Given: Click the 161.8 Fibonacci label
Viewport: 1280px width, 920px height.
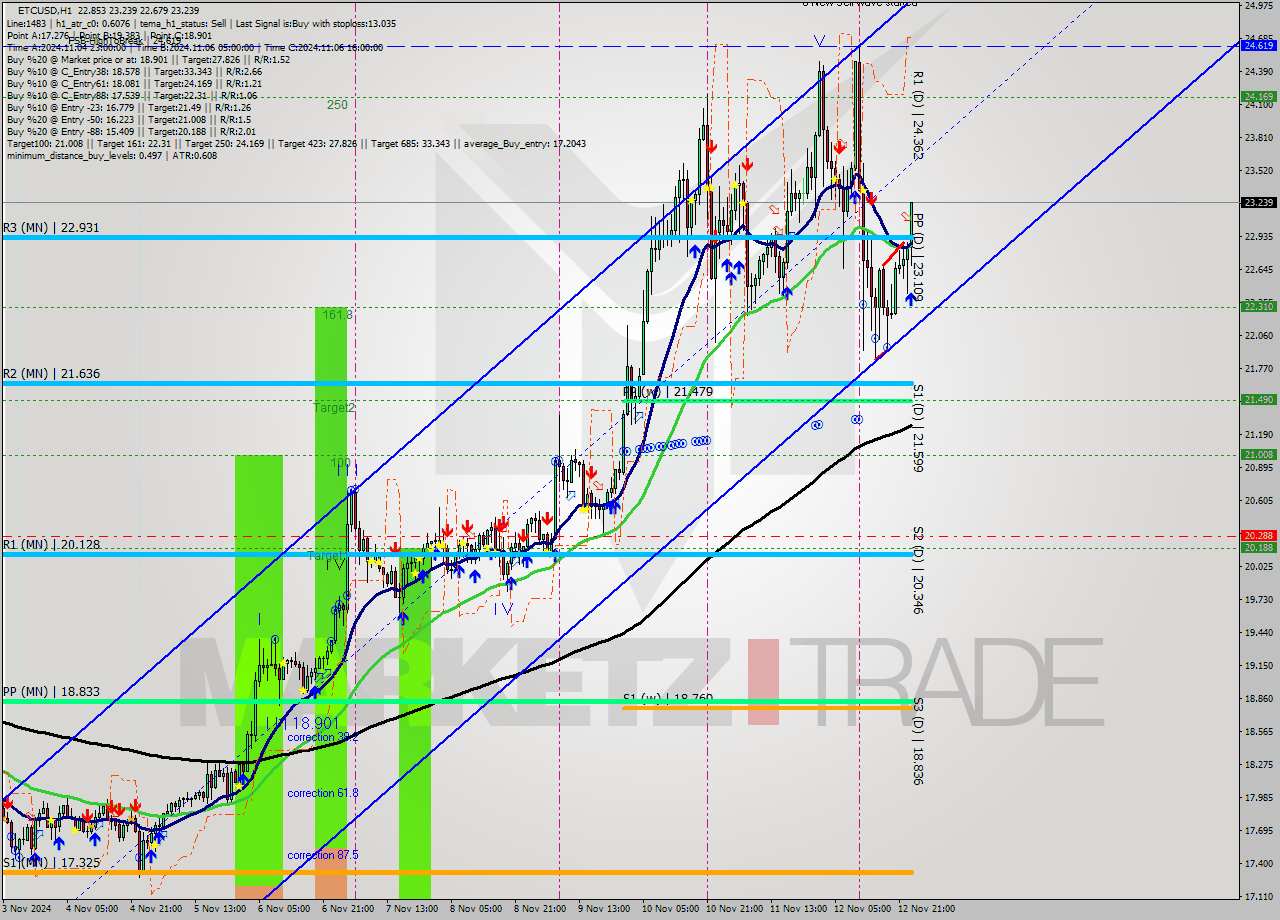Looking at the screenshot, I should 338,314.
